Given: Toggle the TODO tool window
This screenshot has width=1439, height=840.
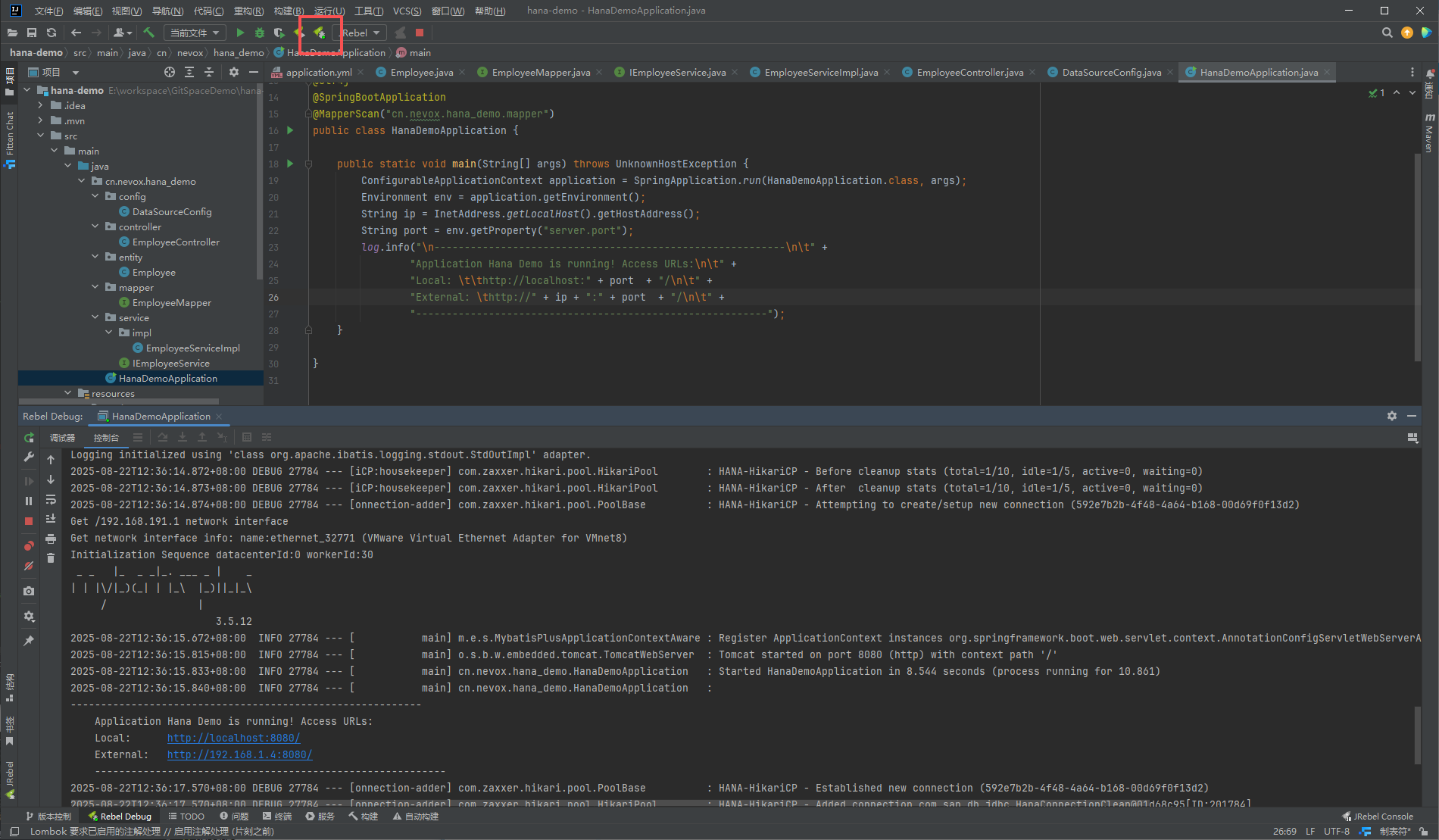Looking at the screenshot, I should 186,817.
